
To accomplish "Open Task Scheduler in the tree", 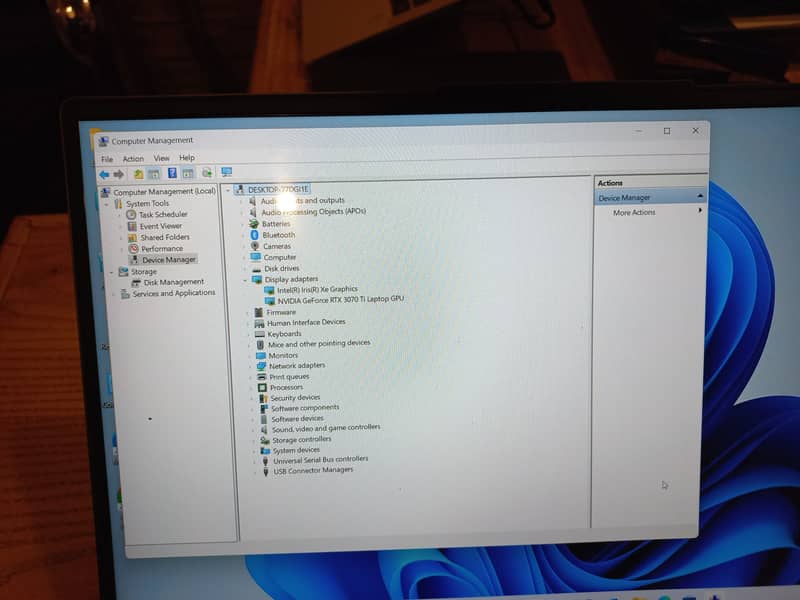I will (163, 214).
